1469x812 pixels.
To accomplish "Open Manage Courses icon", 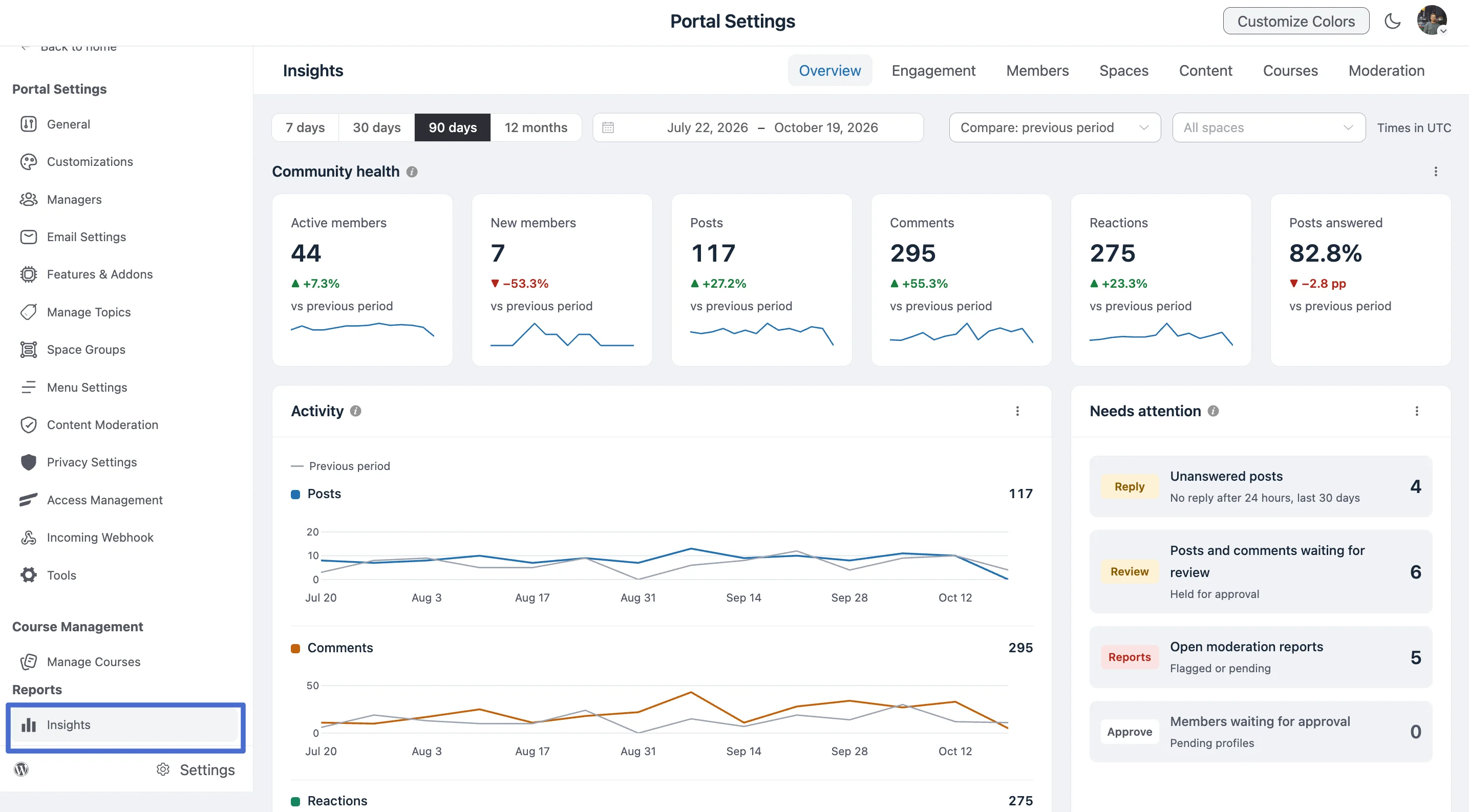I will (x=29, y=661).
